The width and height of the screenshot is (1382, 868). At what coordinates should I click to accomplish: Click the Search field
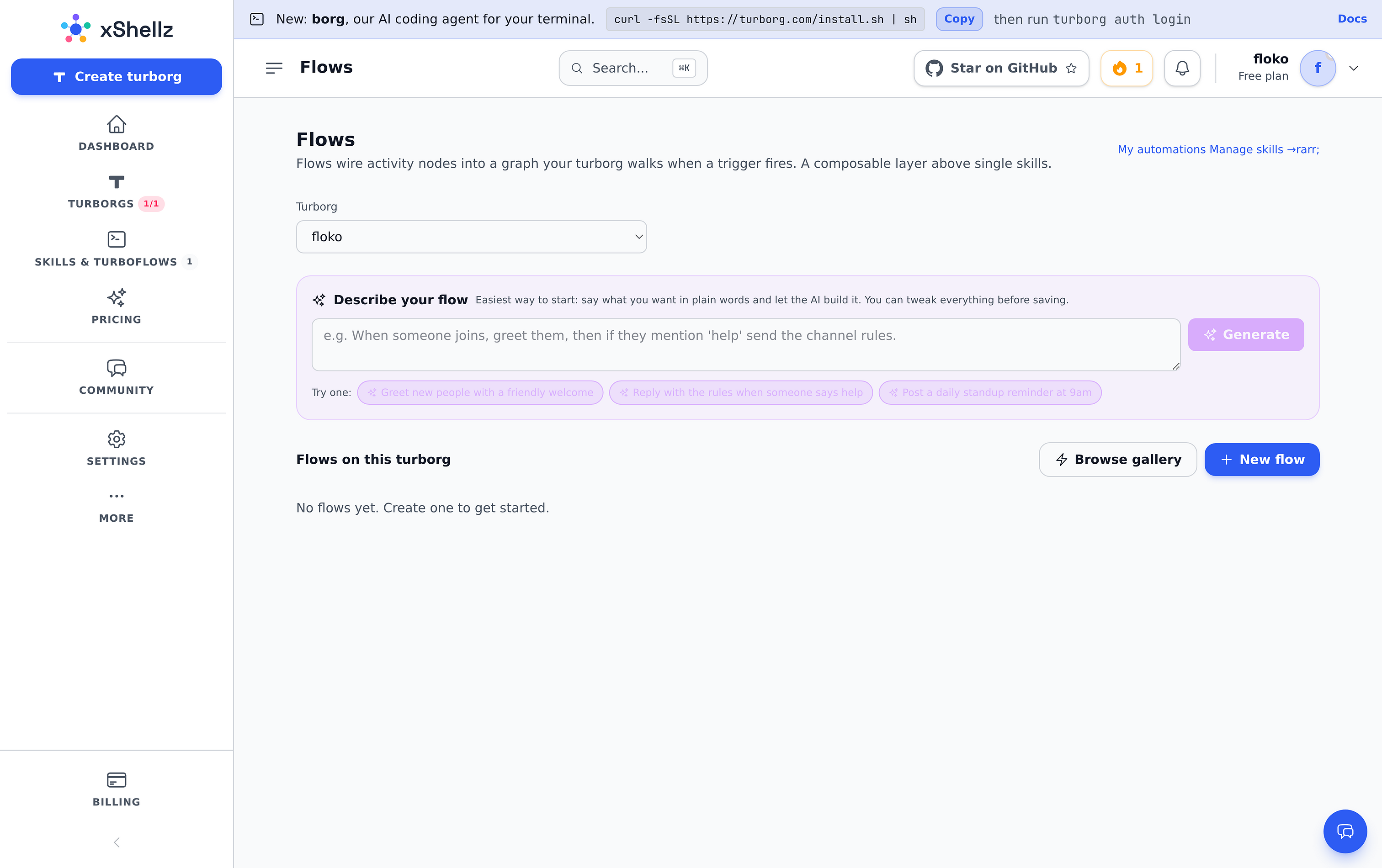click(x=633, y=68)
